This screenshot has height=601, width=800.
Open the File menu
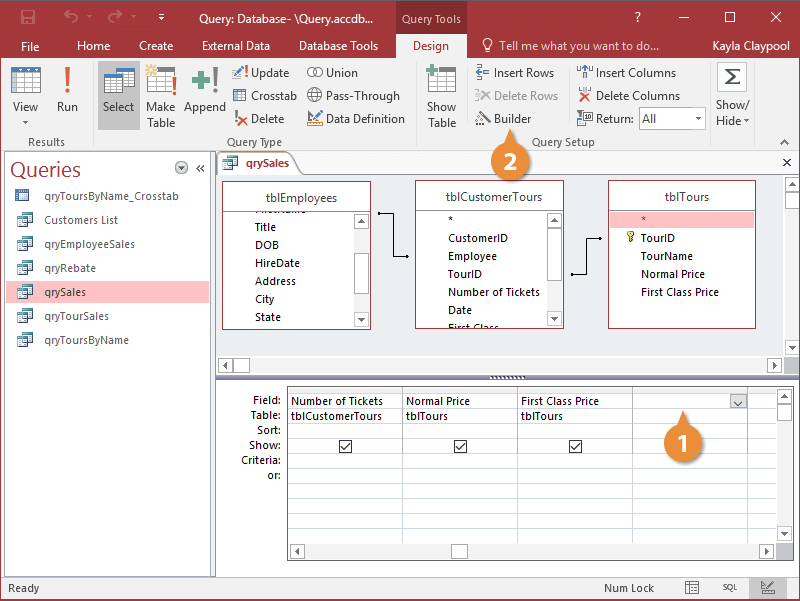coord(30,46)
